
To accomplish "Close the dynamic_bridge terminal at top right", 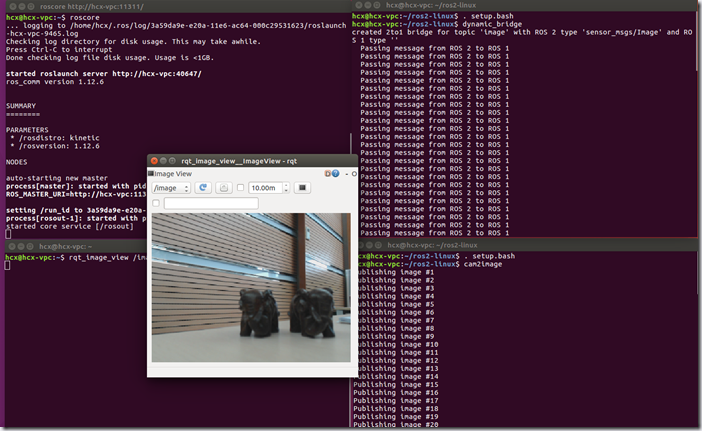I will pos(359,5).
